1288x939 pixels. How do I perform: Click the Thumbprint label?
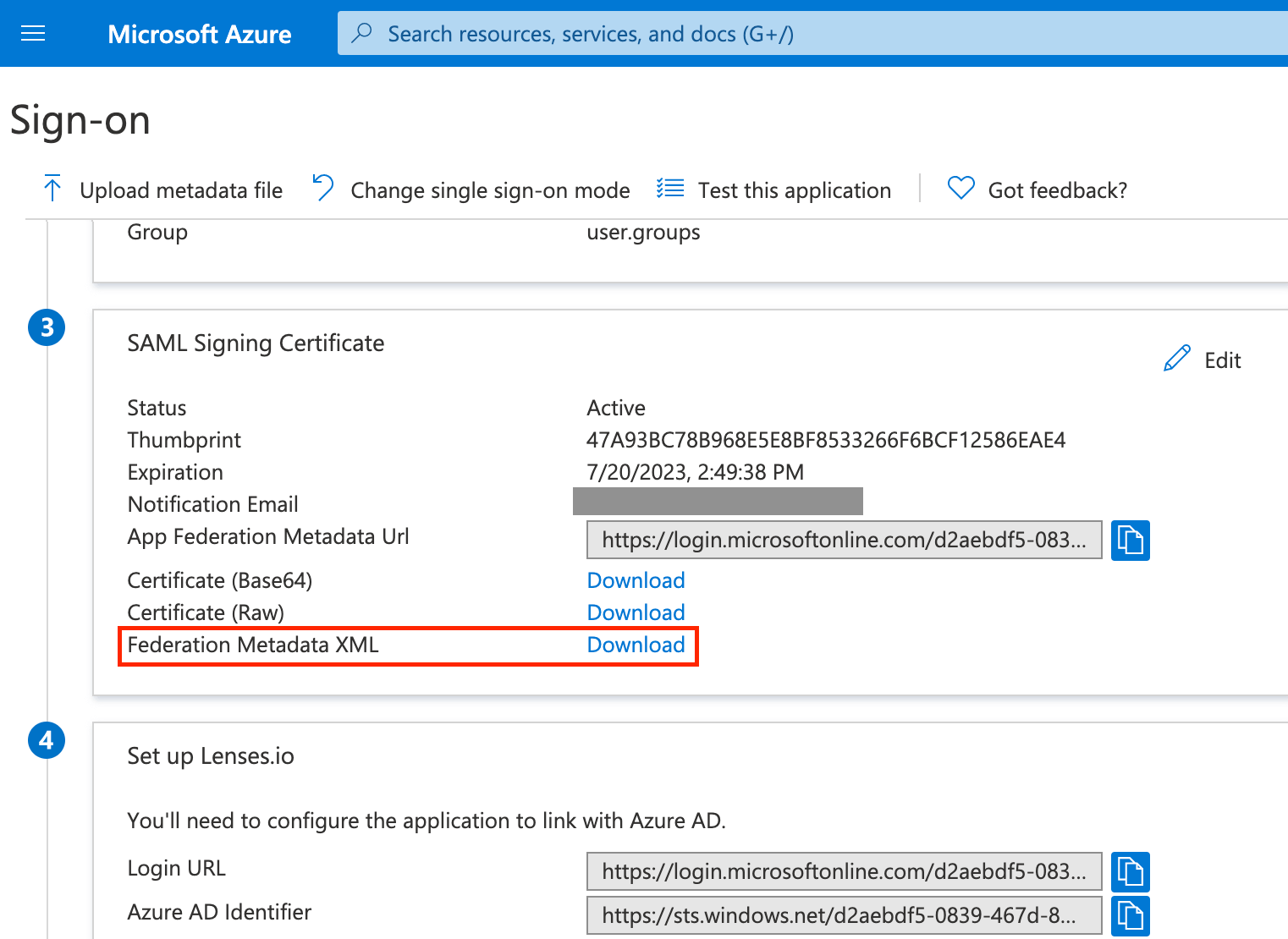point(184,440)
